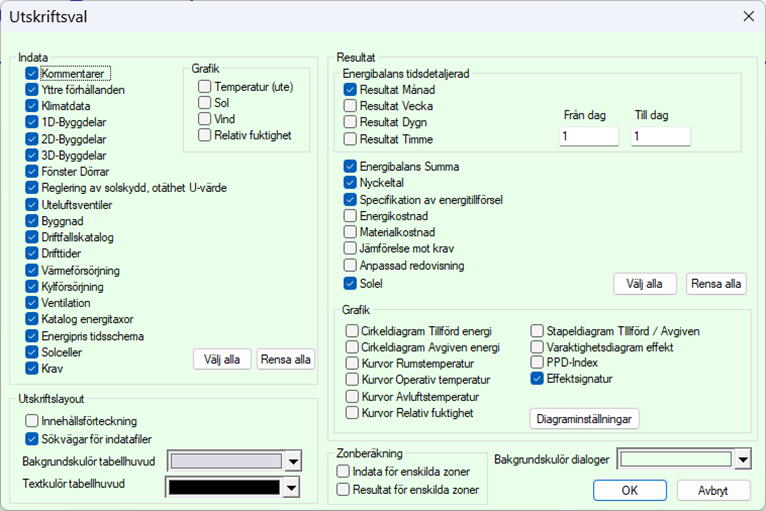Viewport: 766px width, 511px height.
Task: Expand Textkulör tabellhuvud color dropdown
Action: tap(293, 487)
